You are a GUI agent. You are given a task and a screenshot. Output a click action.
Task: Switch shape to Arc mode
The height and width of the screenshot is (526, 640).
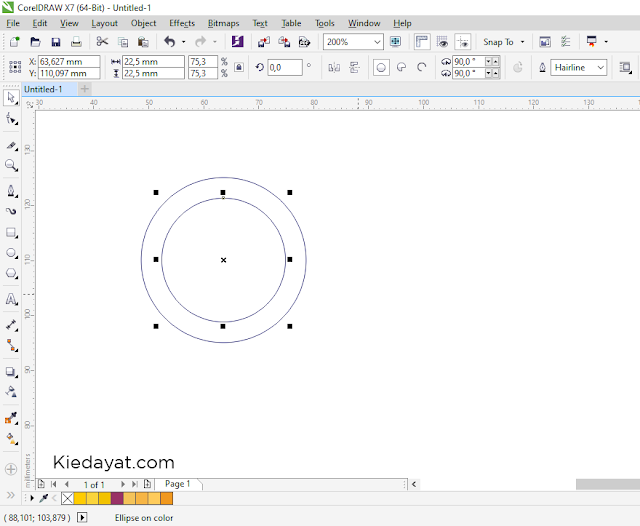(422, 67)
